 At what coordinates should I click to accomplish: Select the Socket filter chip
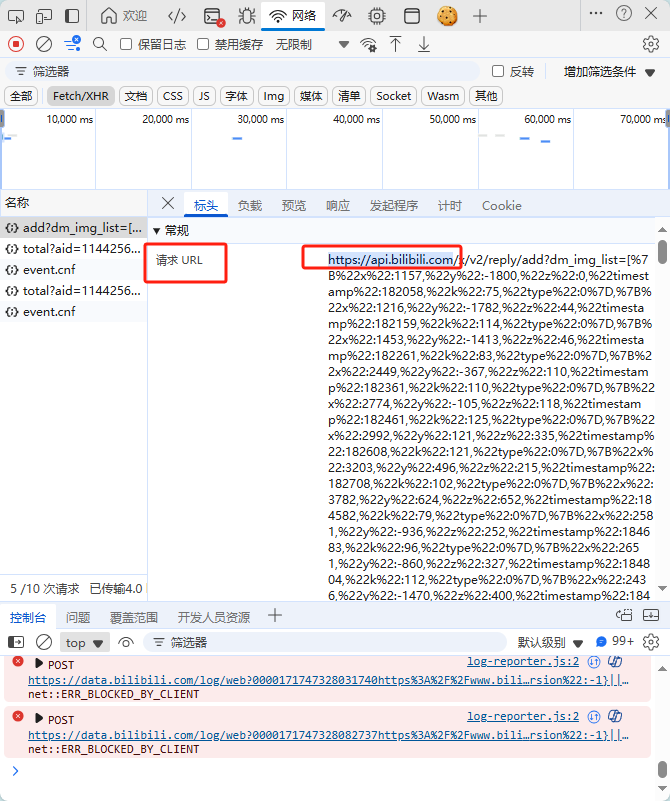click(393, 96)
